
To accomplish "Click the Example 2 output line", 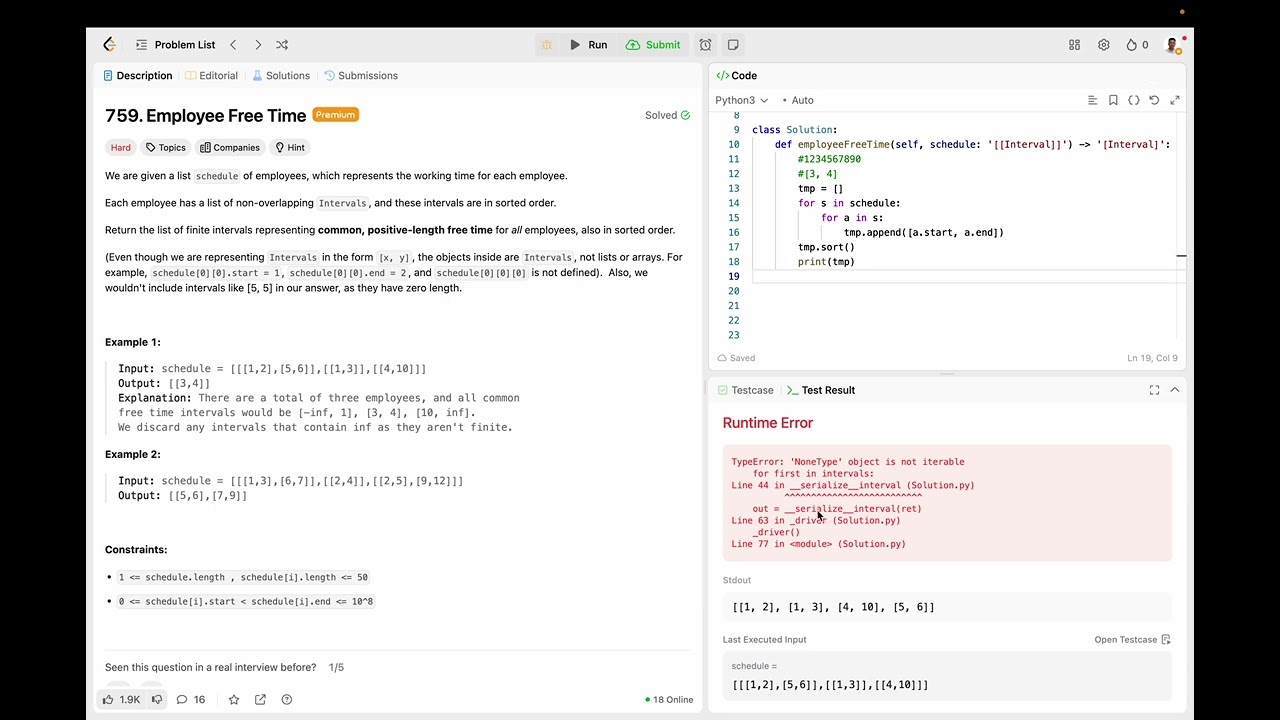I will click(x=182, y=496).
